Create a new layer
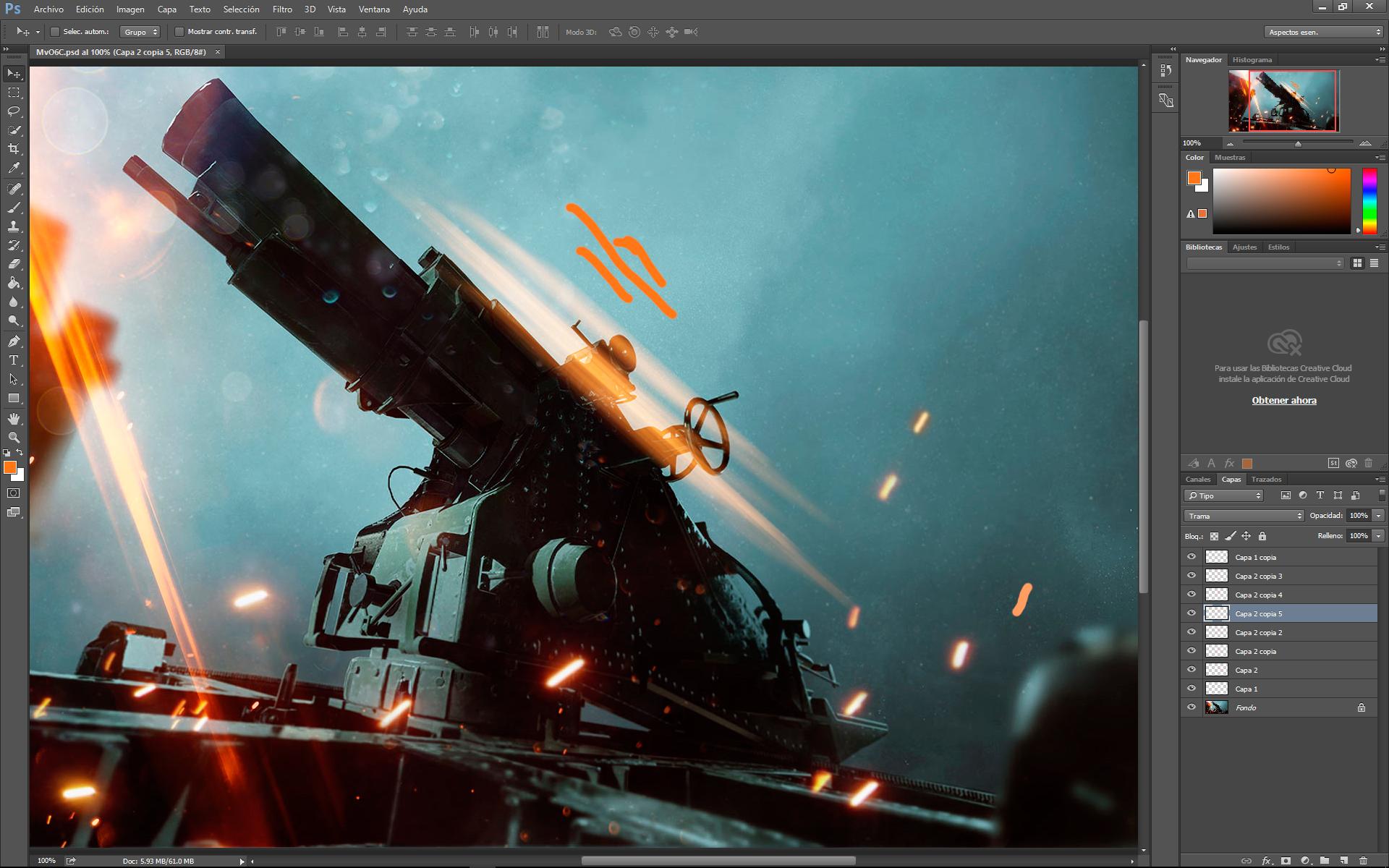The height and width of the screenshot is (868, 1389). pyautogui.click(x=1343, y=861)
